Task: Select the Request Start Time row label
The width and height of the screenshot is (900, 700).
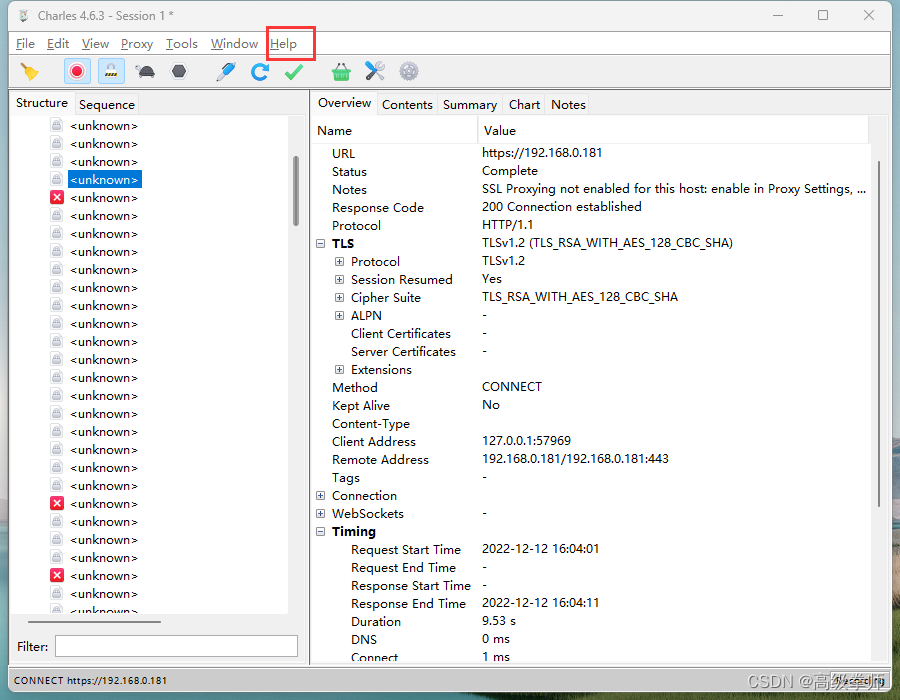Action: [x=406, y=550]
